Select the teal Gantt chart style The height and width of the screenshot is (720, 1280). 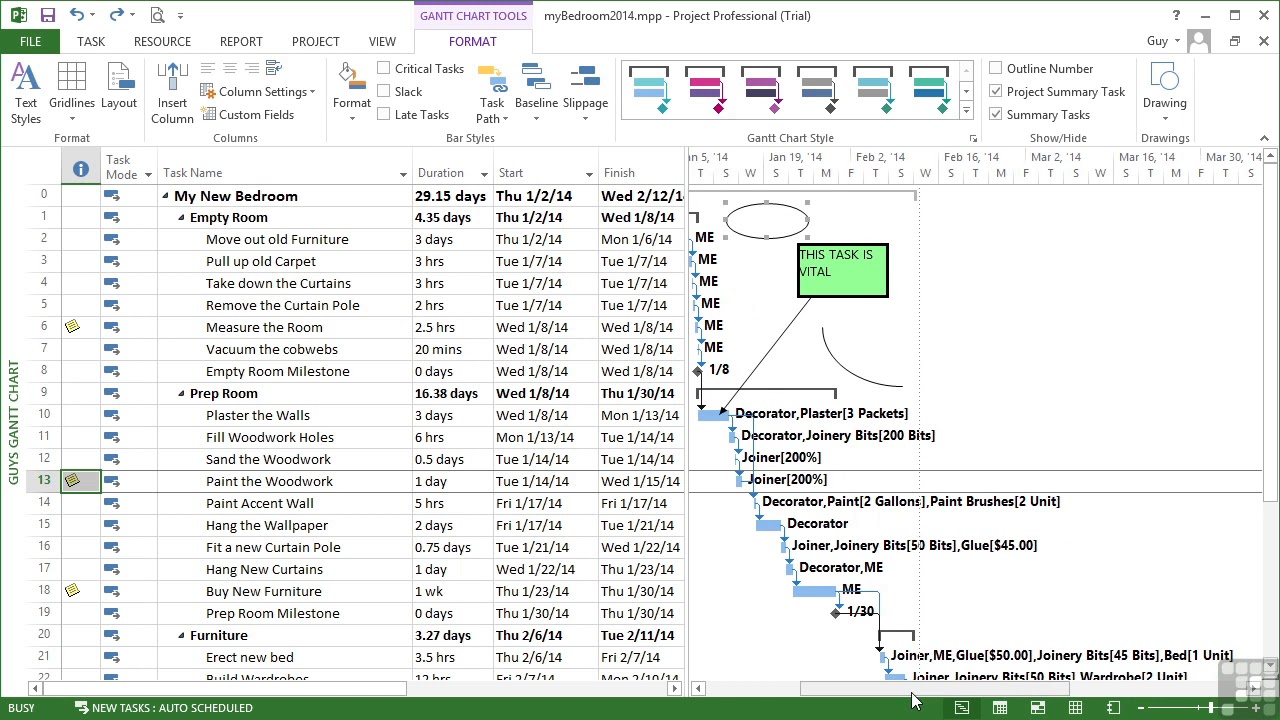pos(650,91)
